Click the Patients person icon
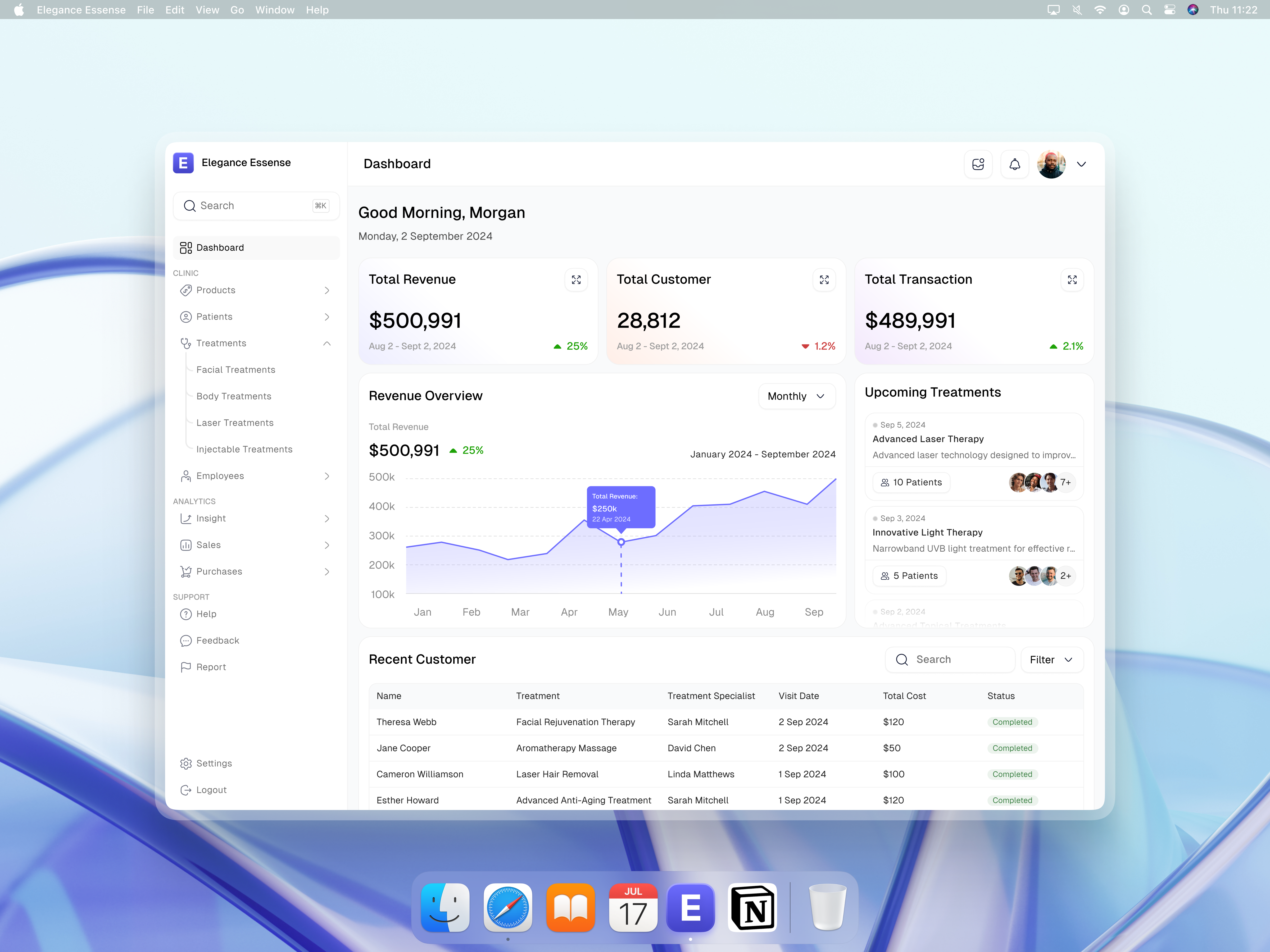The image size is (1270, 952). pos(185,317)
